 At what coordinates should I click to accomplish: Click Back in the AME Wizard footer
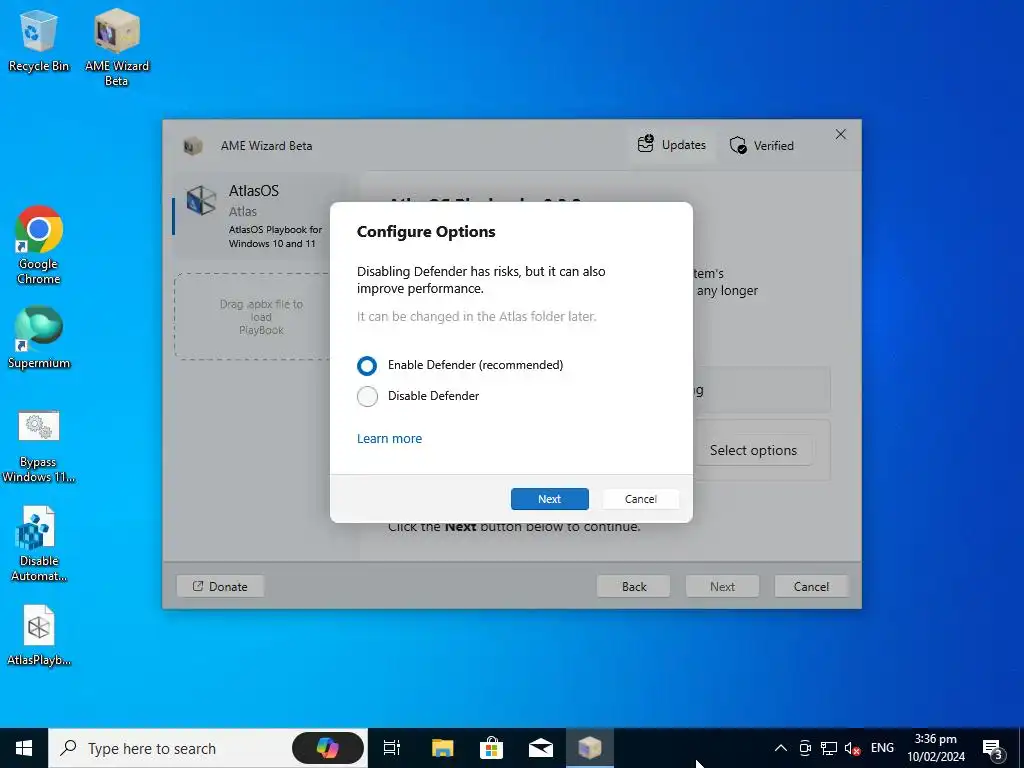coord(633,586)
